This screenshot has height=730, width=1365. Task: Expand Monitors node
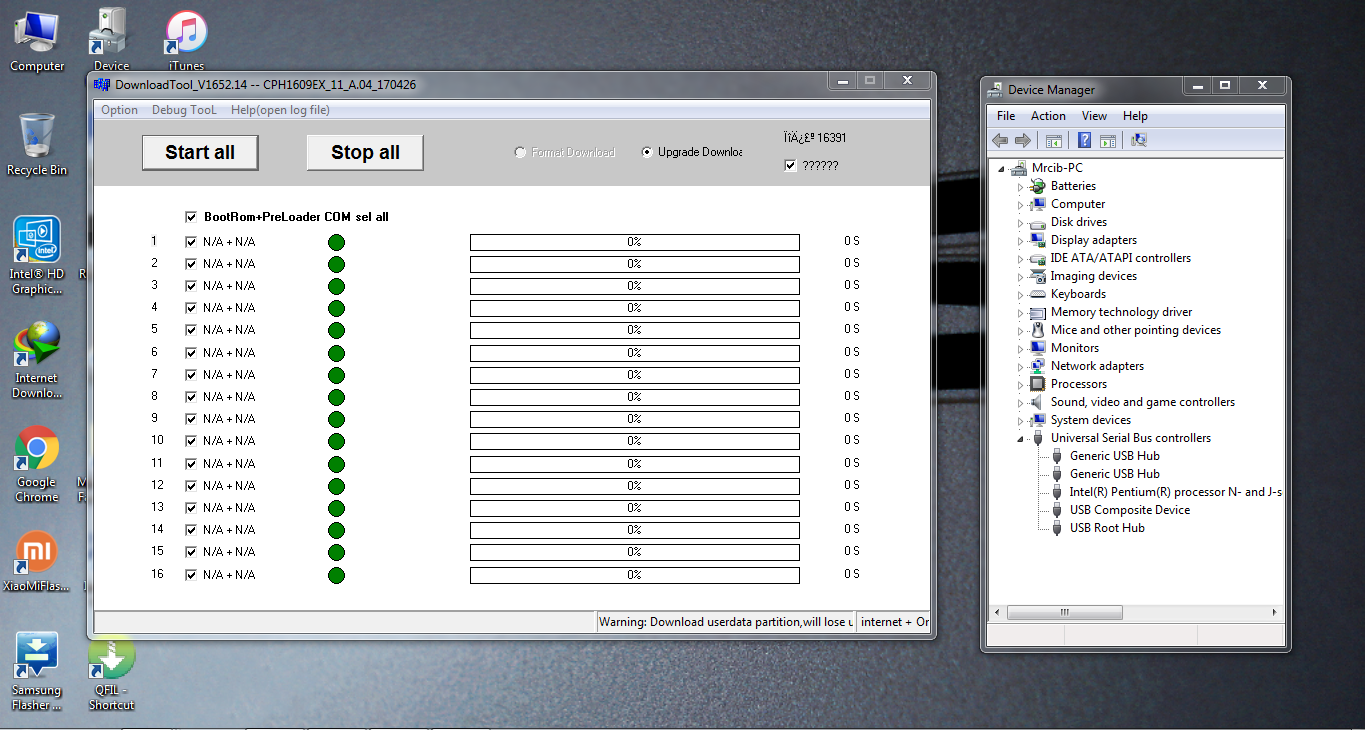1021,348
